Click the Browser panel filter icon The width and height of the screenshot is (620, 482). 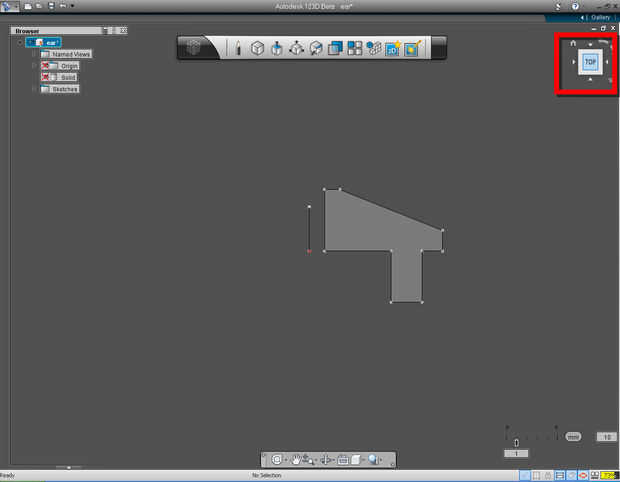[x=106, y=30]
